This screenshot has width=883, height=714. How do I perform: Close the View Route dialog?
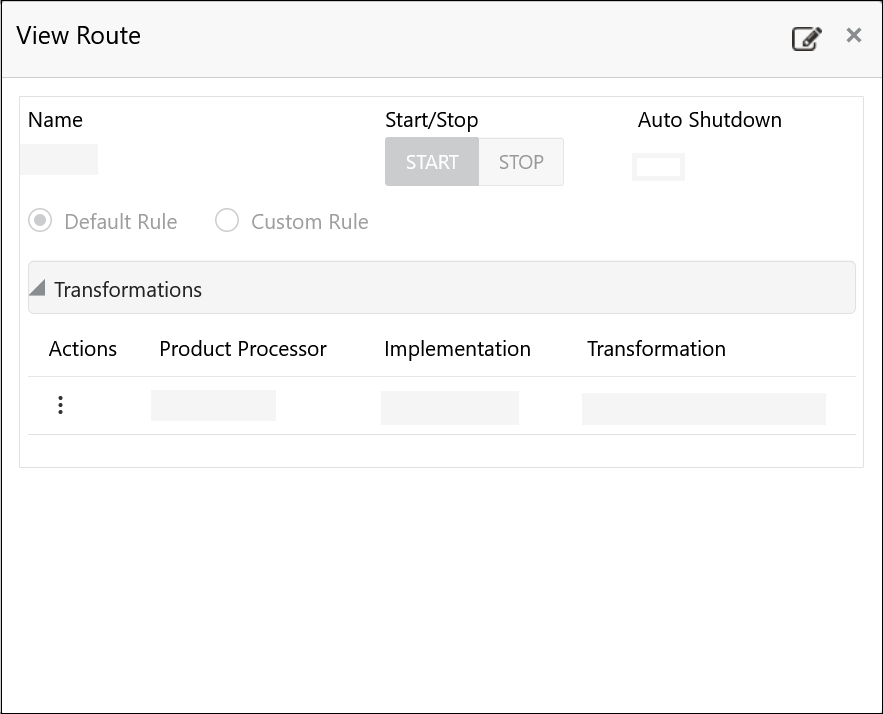tap(853, 36)
